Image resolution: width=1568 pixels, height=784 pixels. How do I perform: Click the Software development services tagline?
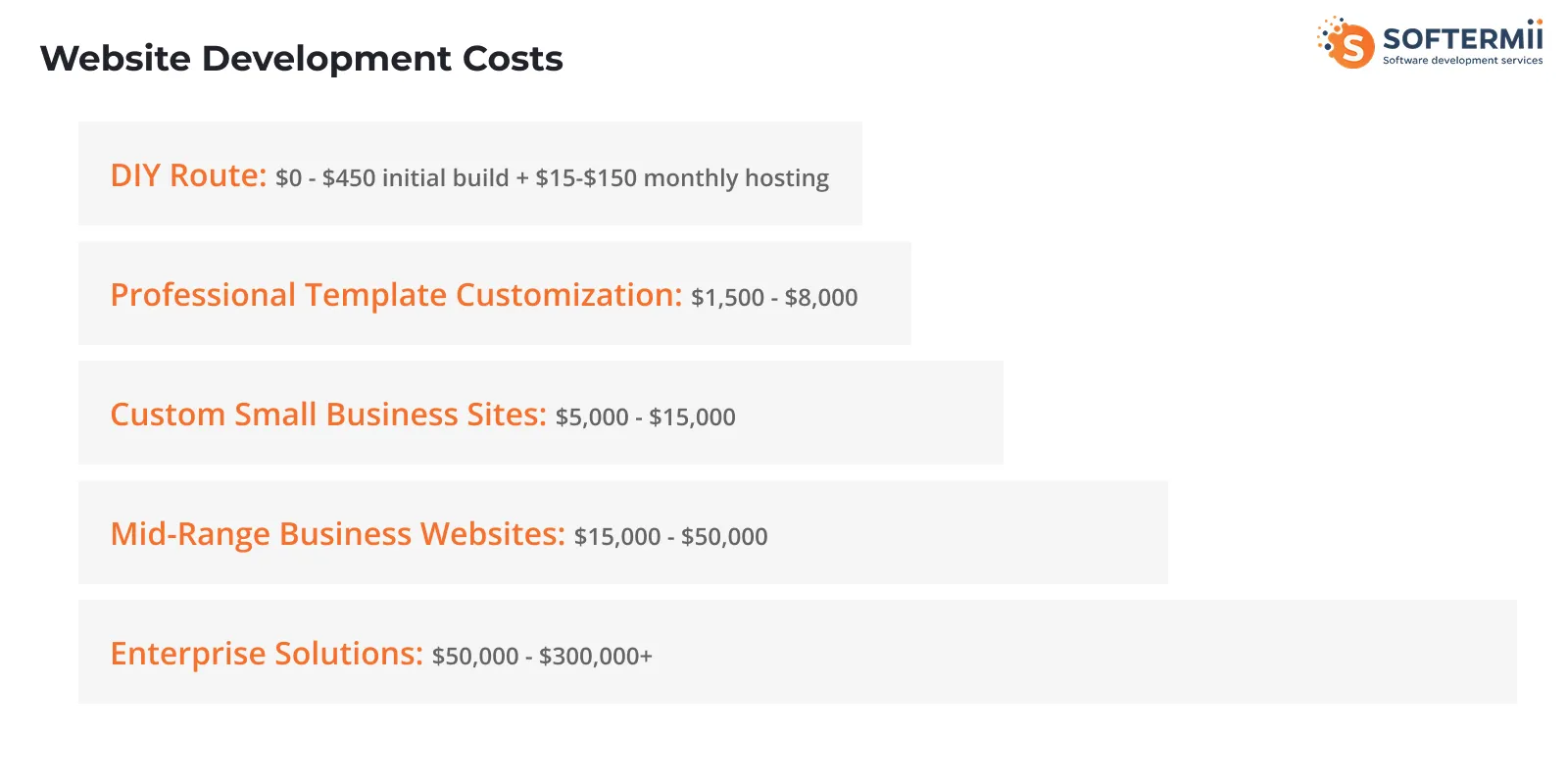pos(1462,61)
